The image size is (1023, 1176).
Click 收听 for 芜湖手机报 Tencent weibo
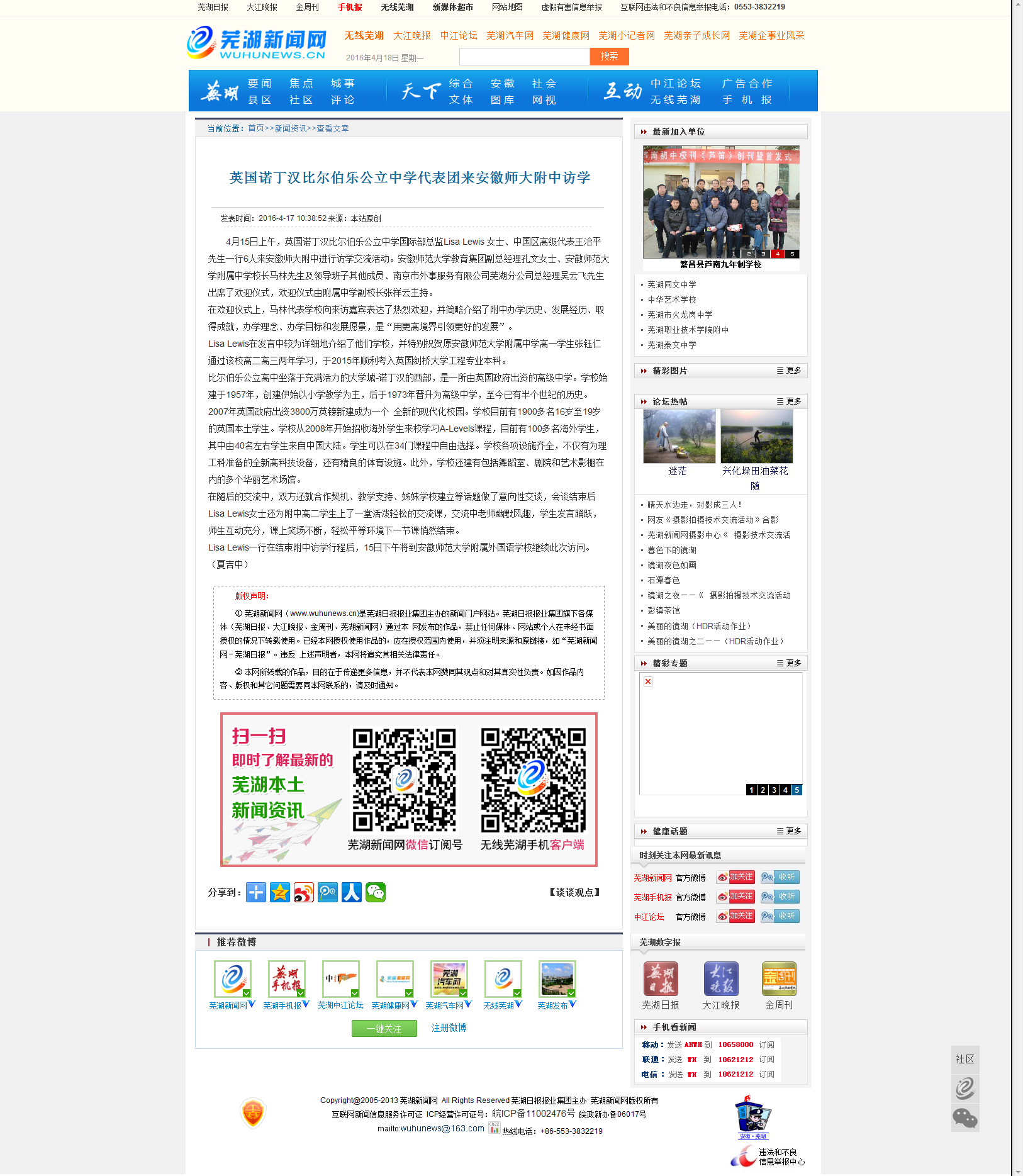[780, 897]
